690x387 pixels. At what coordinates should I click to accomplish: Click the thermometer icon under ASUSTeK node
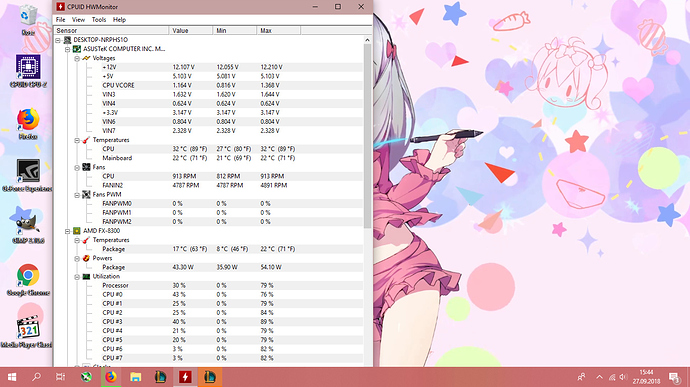point(86,140)
